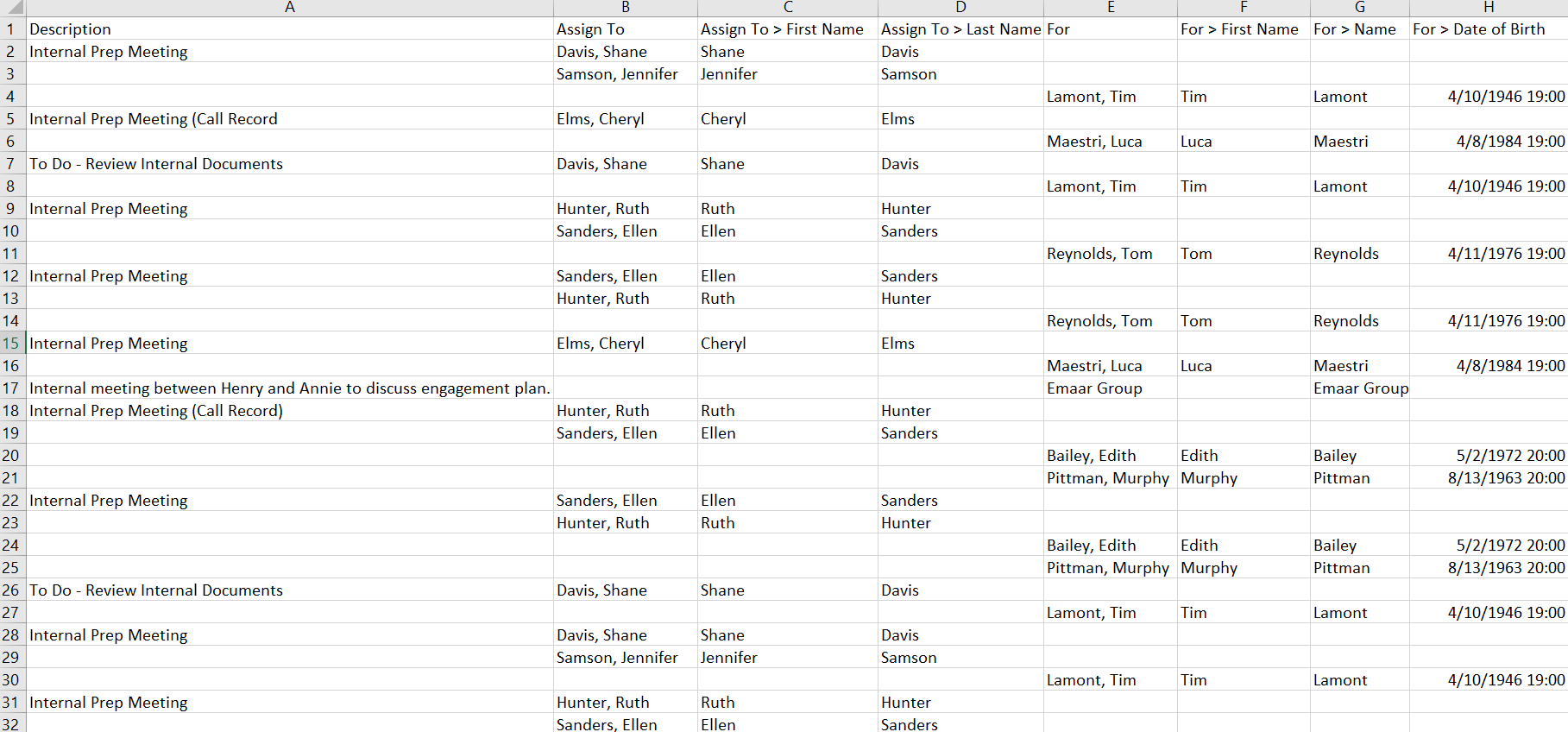Select the 8/13/1963 date in row 21
The width and height of the screenshot is (1568, 732).
(1506, 478)
